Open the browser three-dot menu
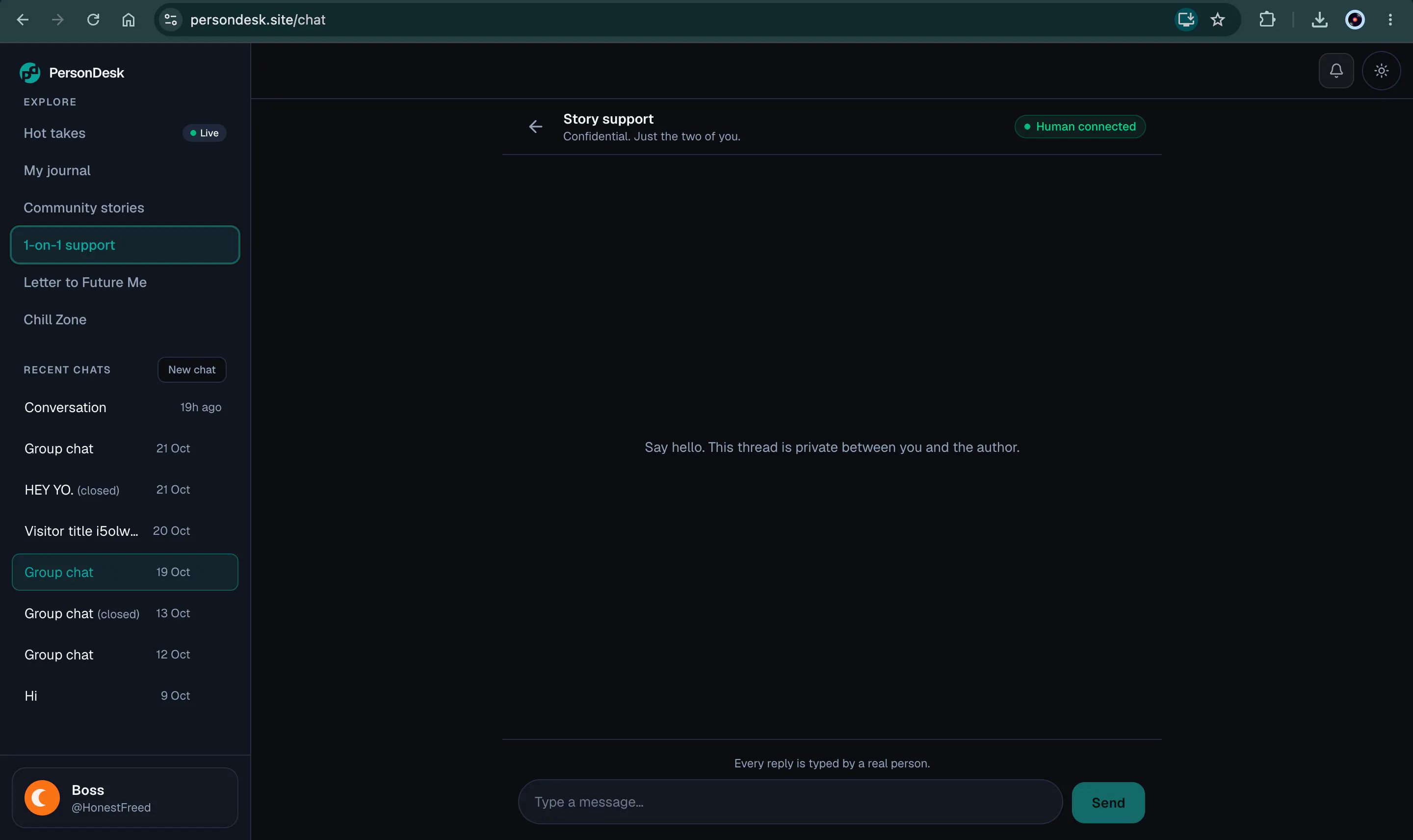The image size is (1413, 840). point(1390,20)
